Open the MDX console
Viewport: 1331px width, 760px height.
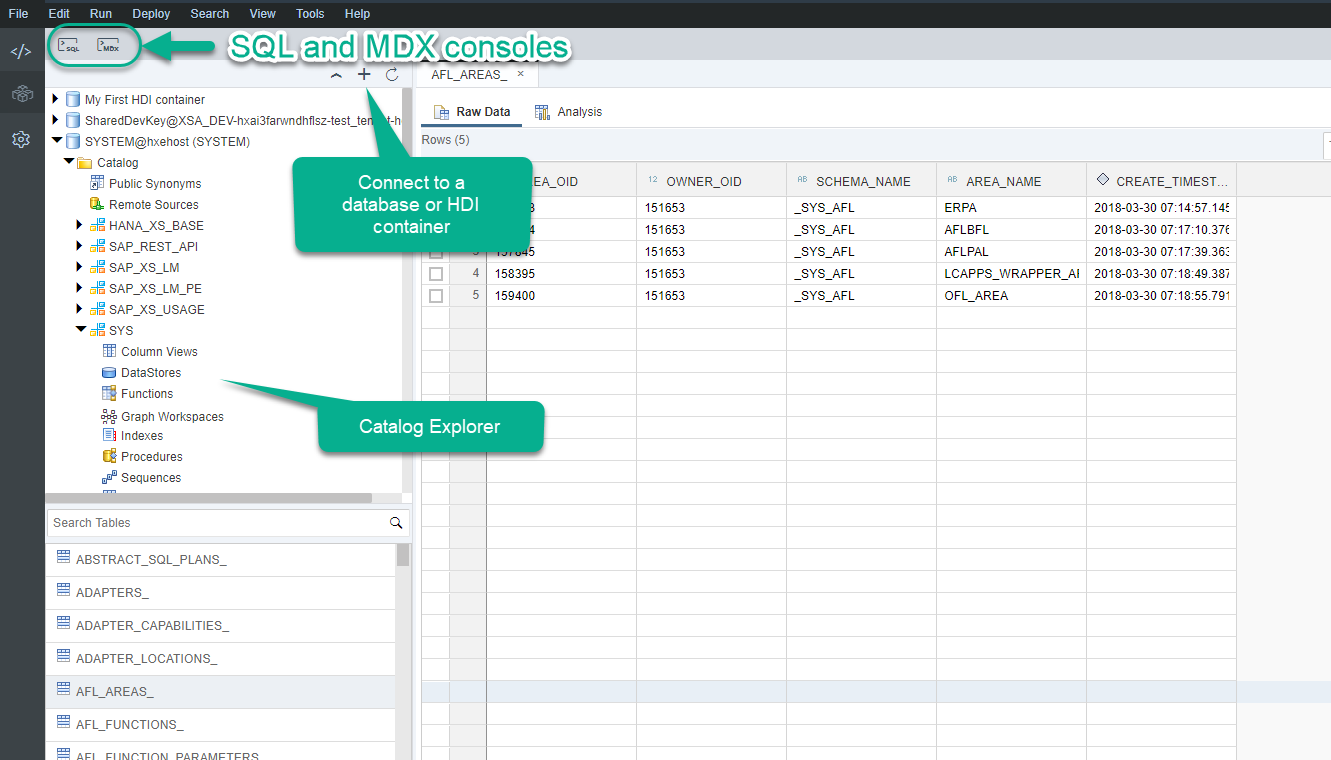[x=108, y=45]
